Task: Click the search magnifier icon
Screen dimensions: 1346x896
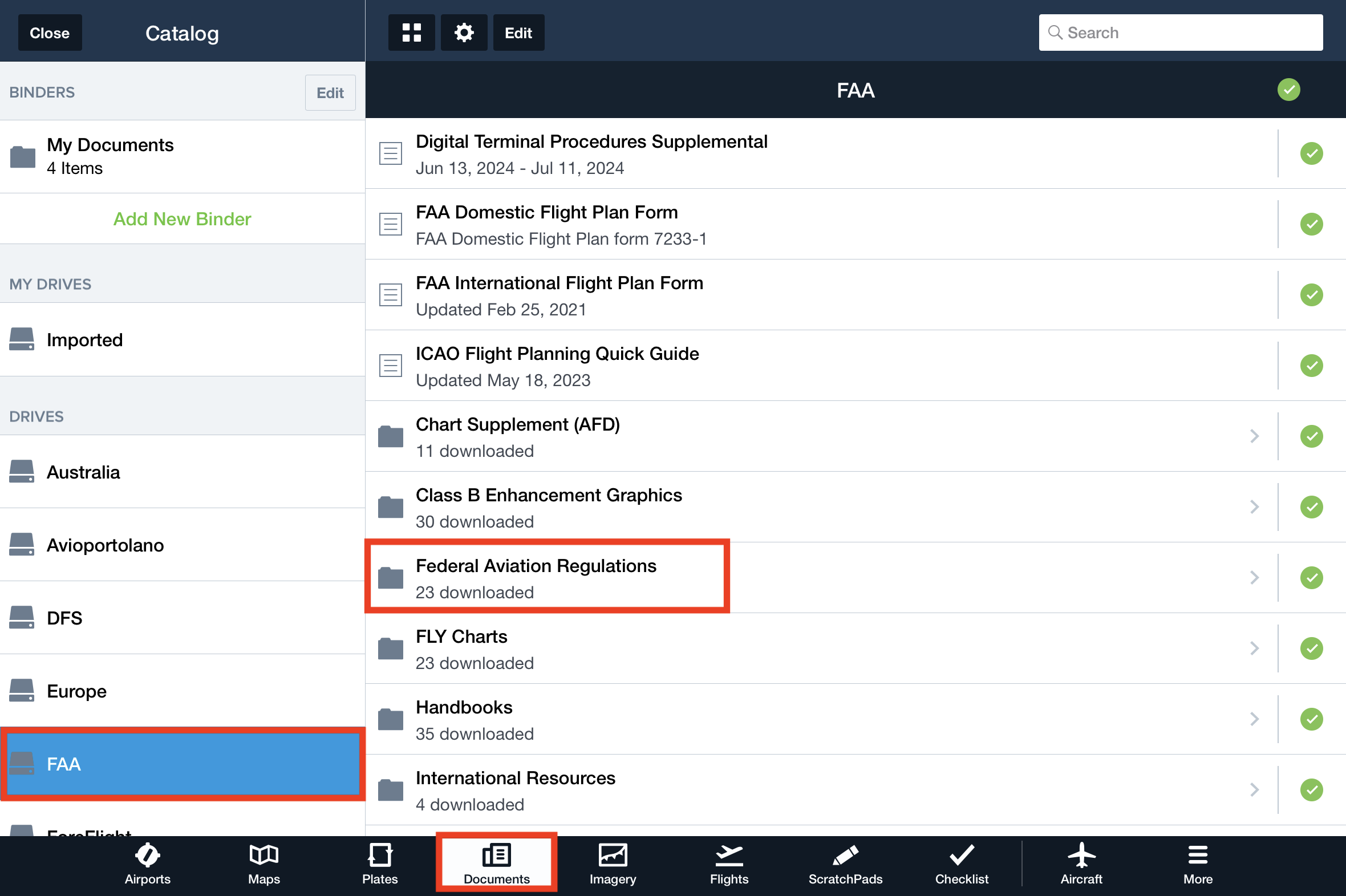Action: 1055,33
